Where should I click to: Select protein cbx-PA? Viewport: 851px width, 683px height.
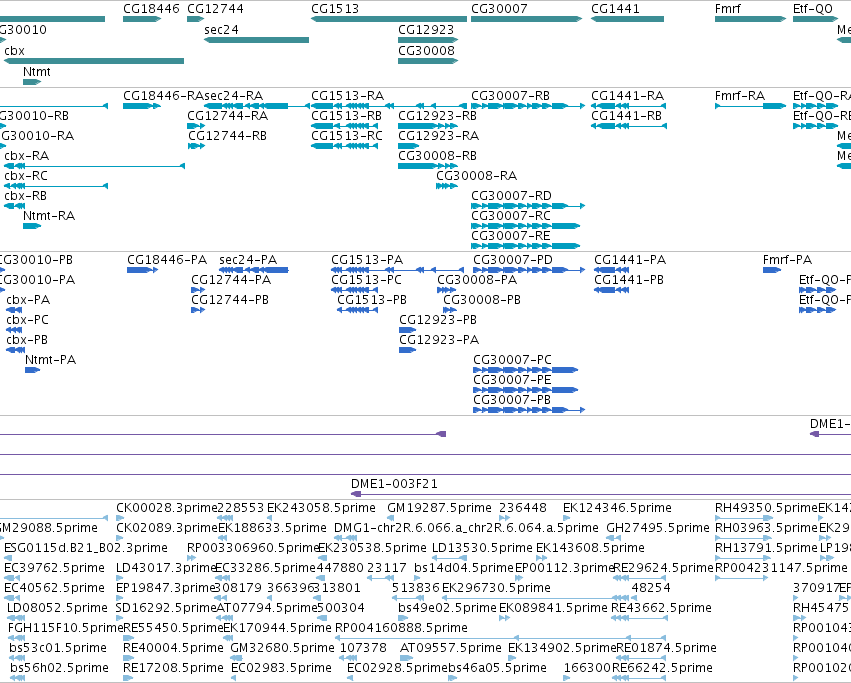(x=14, y=310)
